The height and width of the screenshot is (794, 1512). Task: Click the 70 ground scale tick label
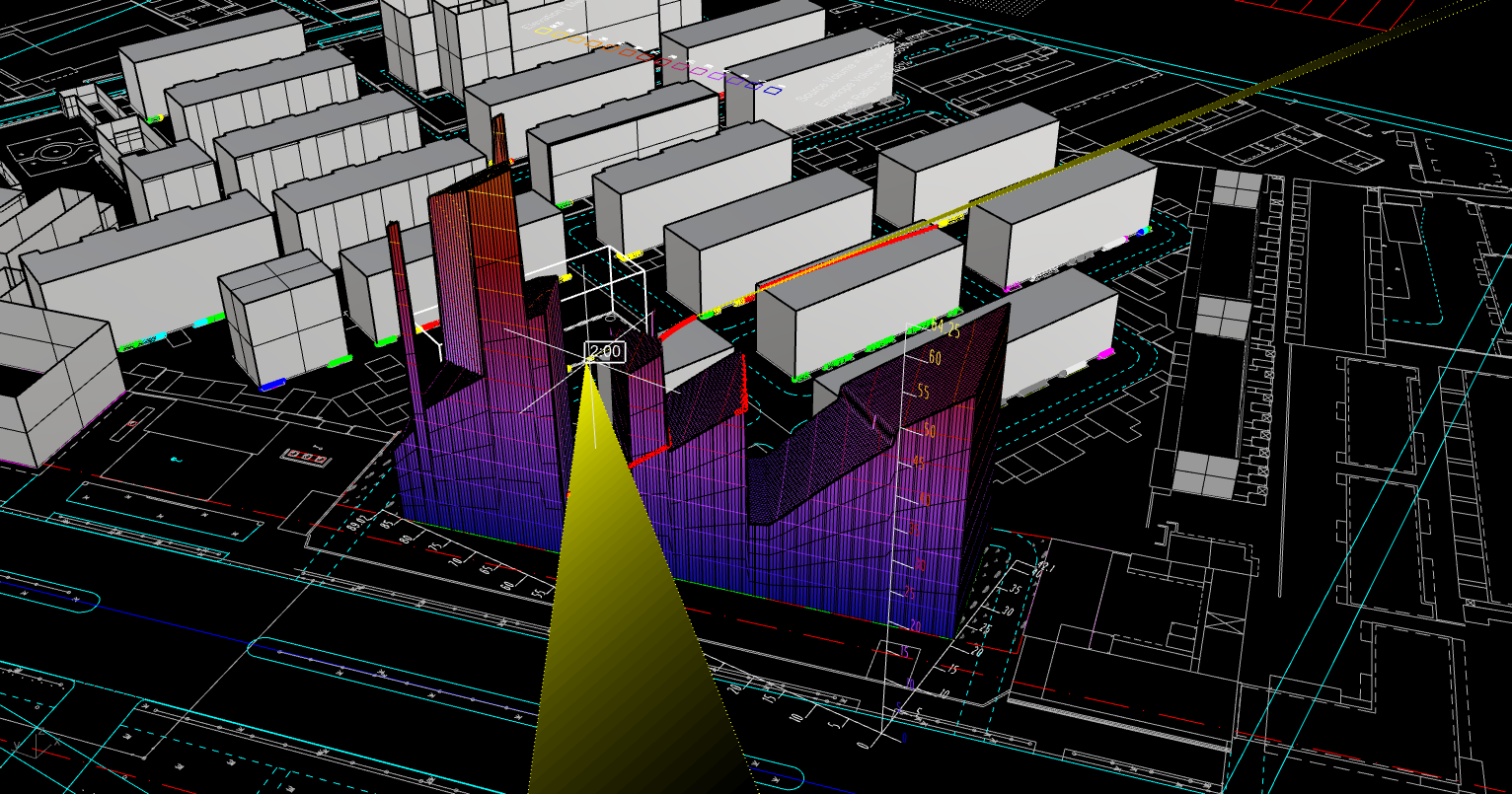454,563
